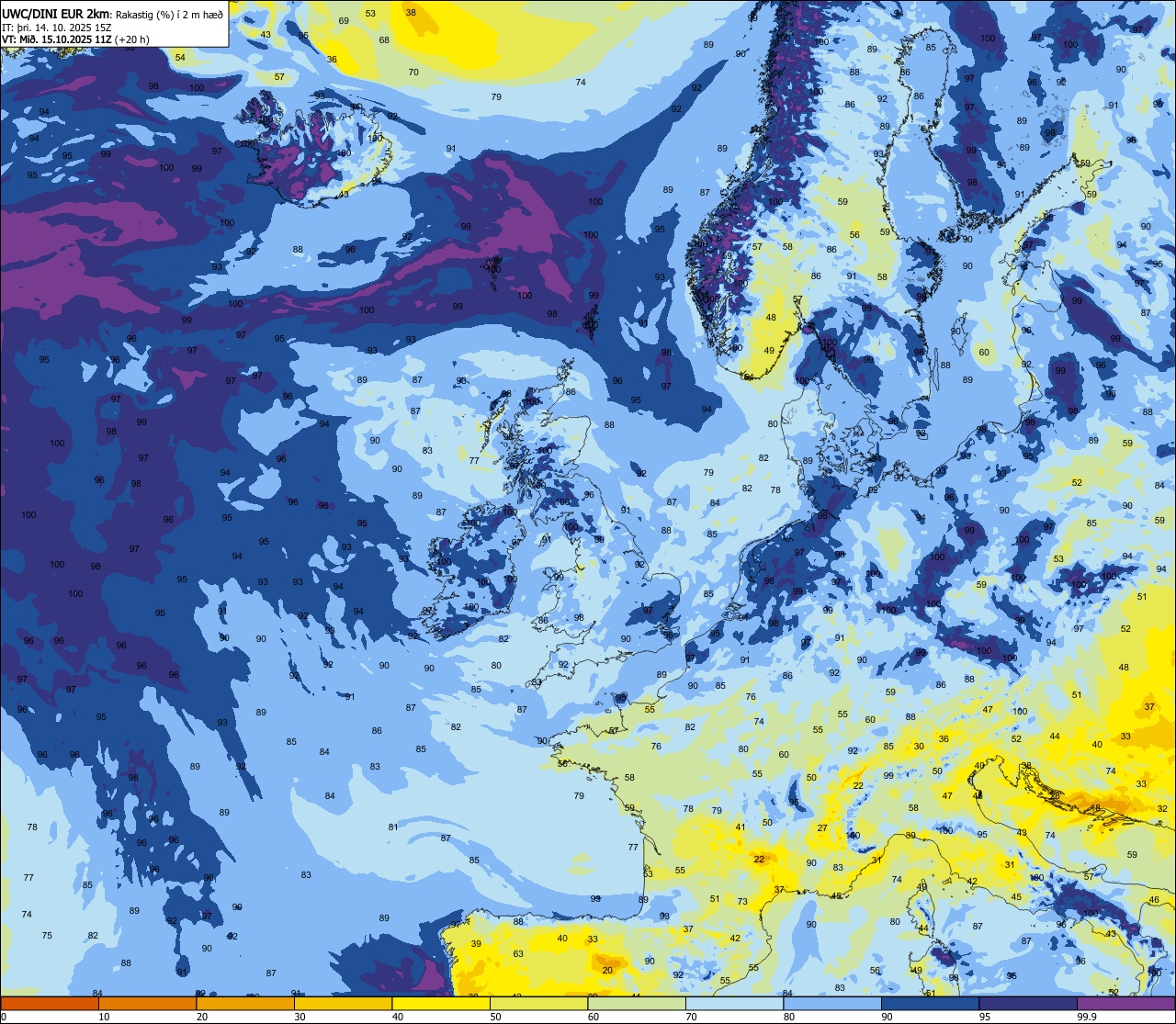
Task: Click the title "UWC/DINI EUR 2km"
Action: [x=56, y=13]
